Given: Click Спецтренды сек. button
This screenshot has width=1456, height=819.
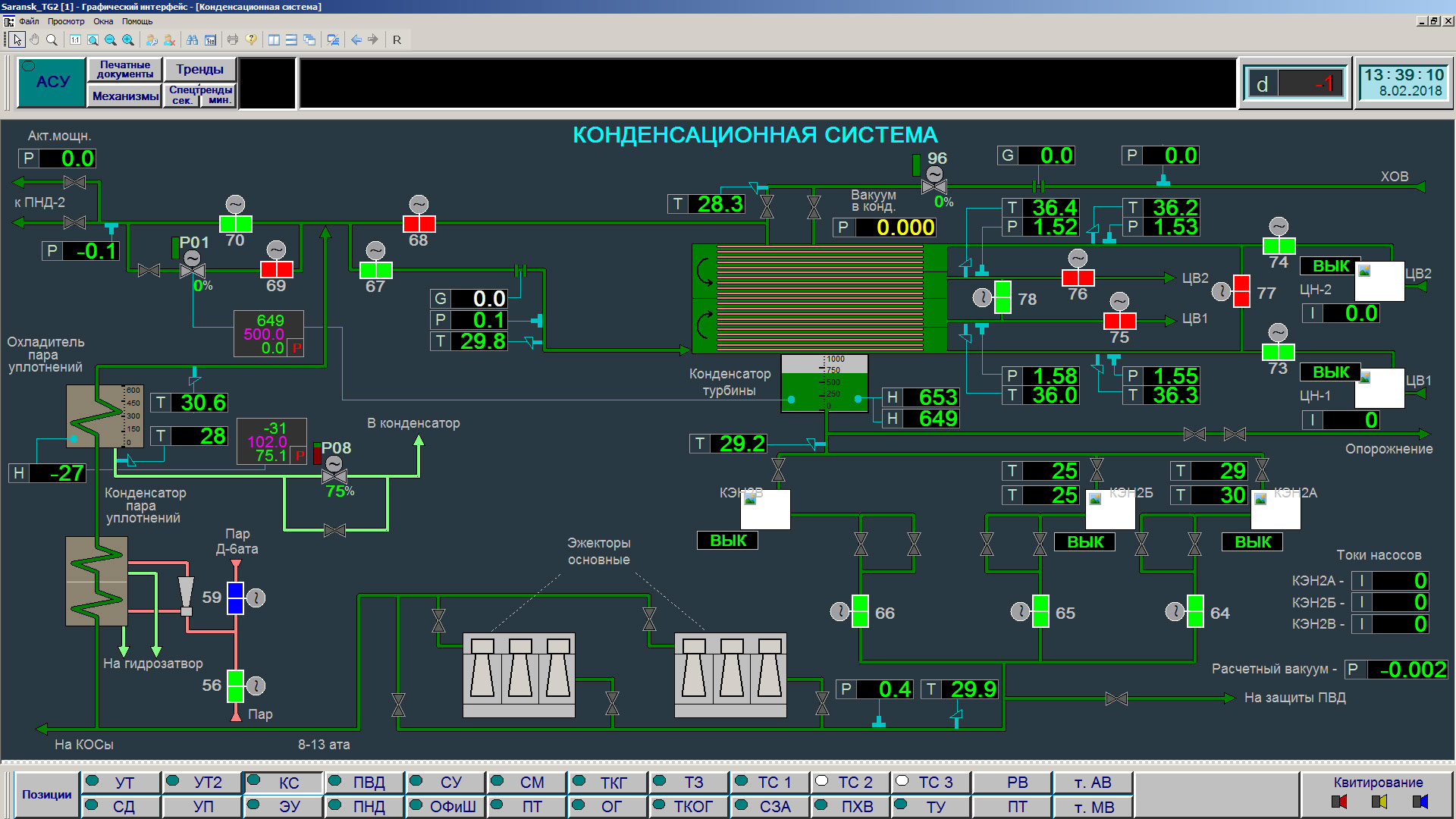Looking at the screenshot, I should [x=182, y=100].
